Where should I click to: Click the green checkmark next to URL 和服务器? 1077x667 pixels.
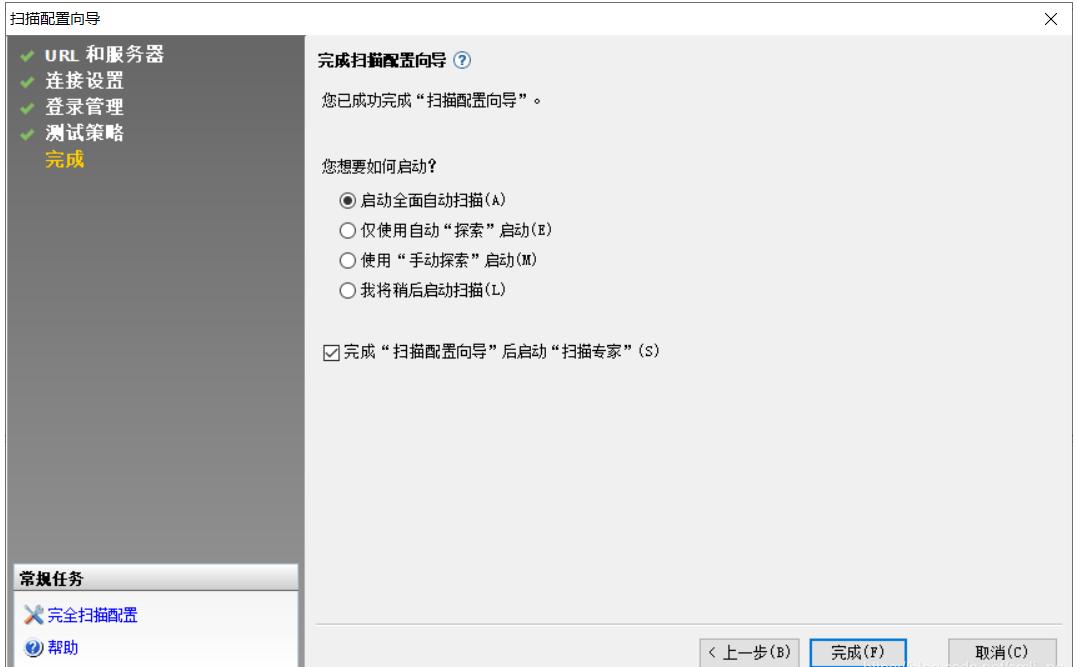point(27,56)
